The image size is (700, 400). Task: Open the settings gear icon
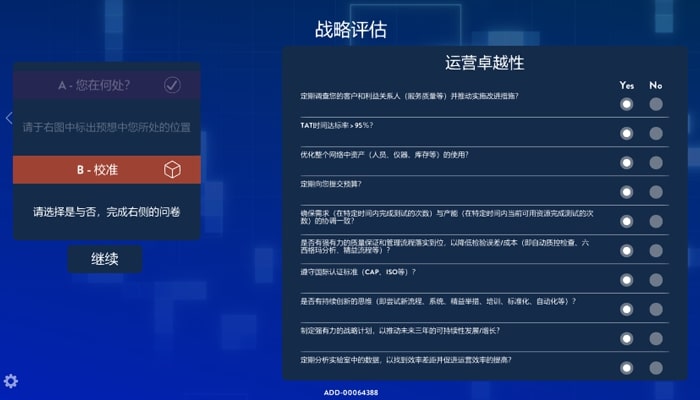11,381
